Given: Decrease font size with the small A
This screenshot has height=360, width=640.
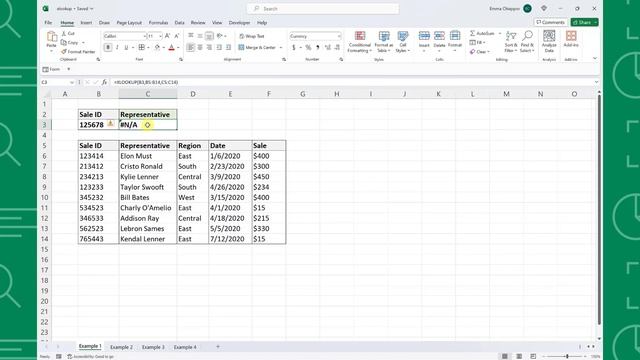Looking at the screenshot, I should 176,36.
